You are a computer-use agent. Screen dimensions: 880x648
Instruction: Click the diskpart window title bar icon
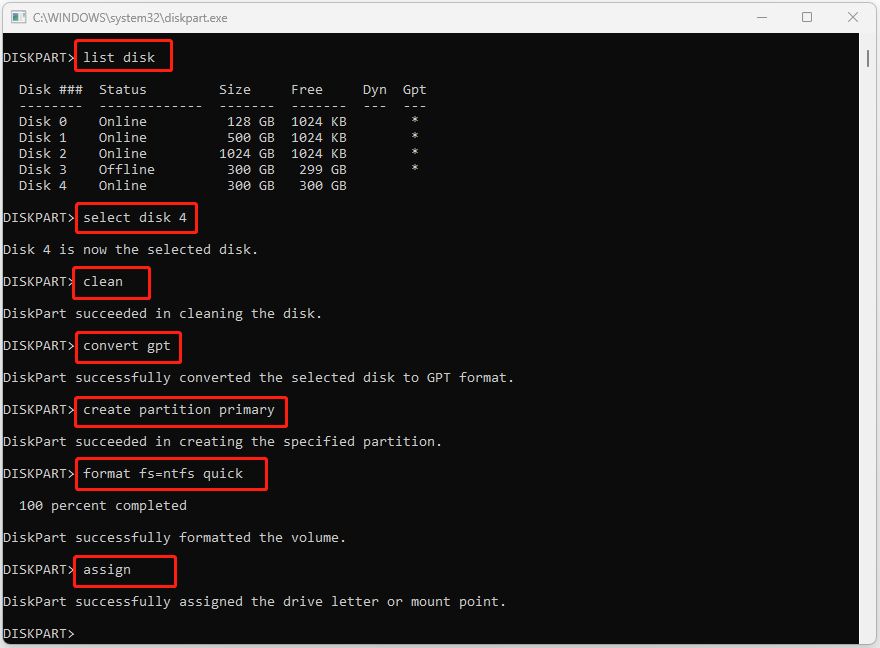pos(19,17)
